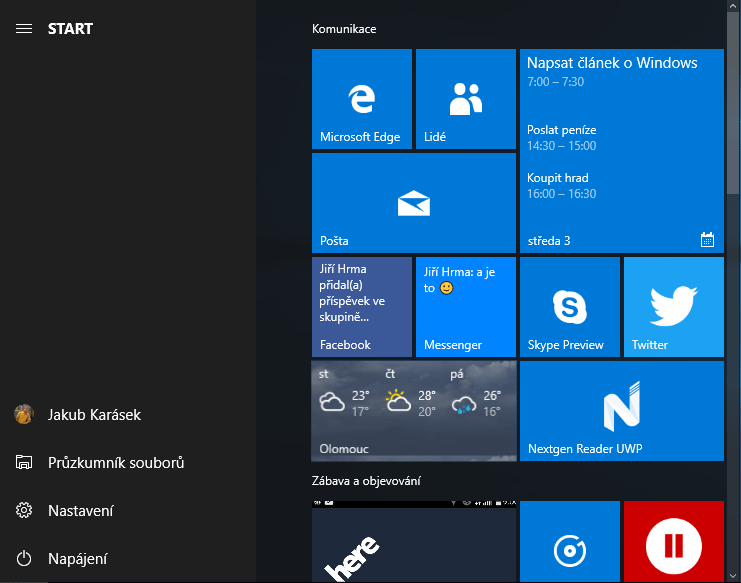
Task: Open Napájení power options
Action: point(90,559)
